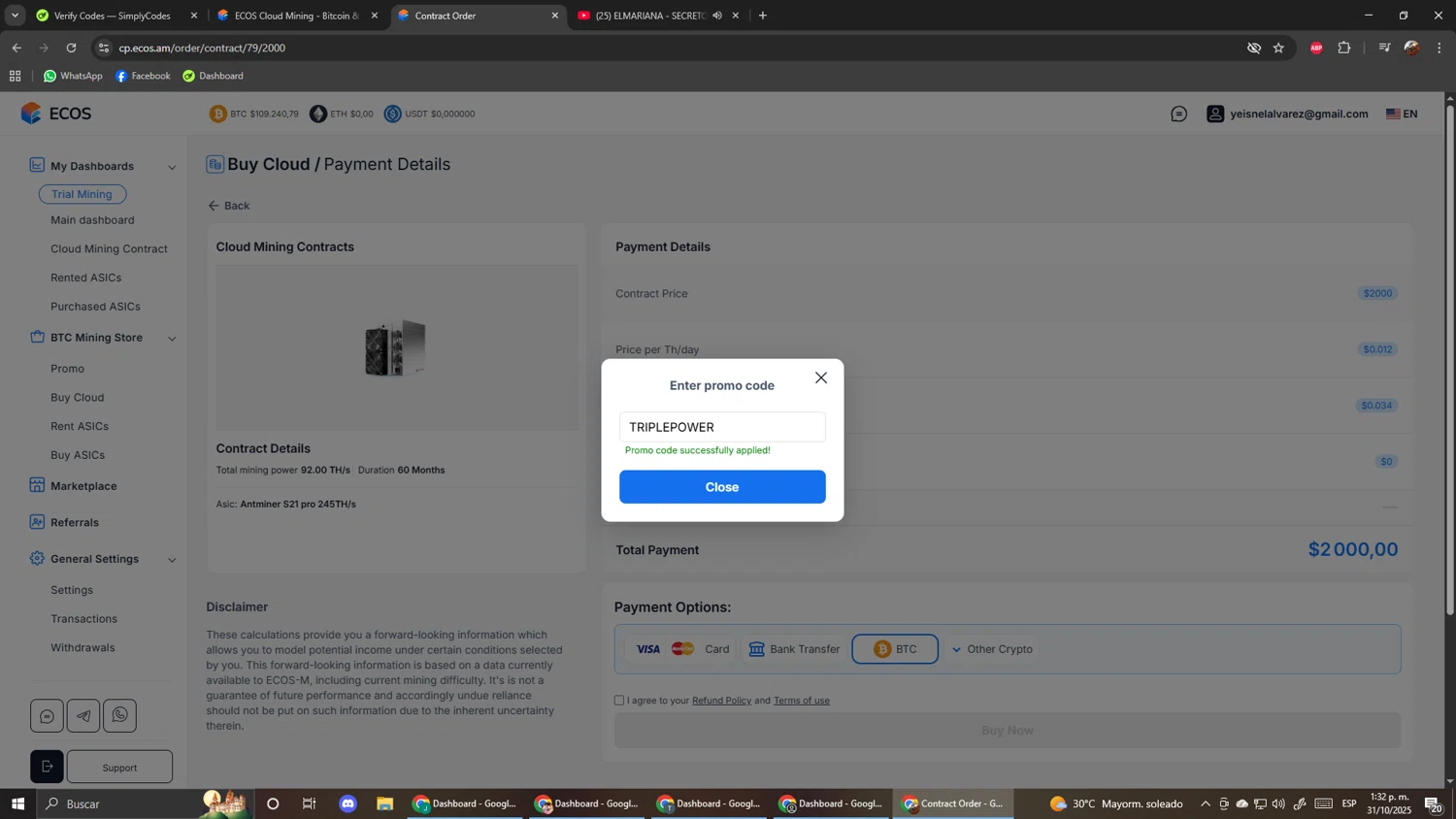The height and width of the screenshot is (819, 1456).
Task: Open a new browser tab
Action: point(763,16)
